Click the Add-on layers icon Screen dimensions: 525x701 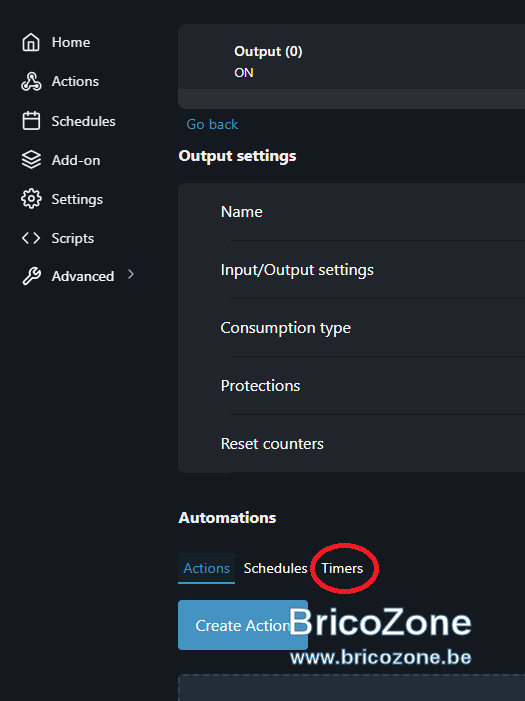(31, 160)
